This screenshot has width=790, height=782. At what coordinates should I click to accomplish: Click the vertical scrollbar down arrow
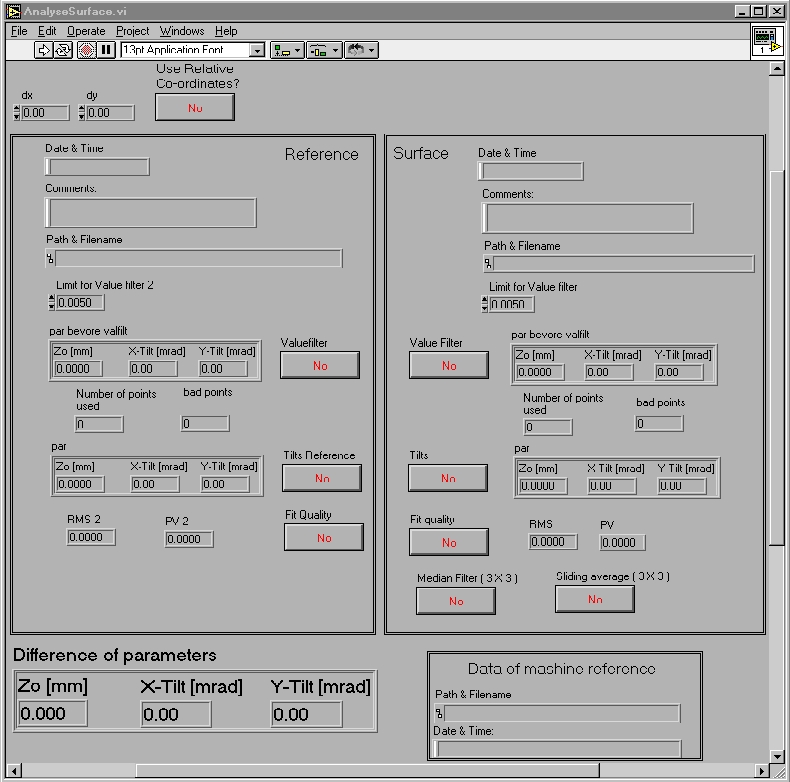[777, 757]
